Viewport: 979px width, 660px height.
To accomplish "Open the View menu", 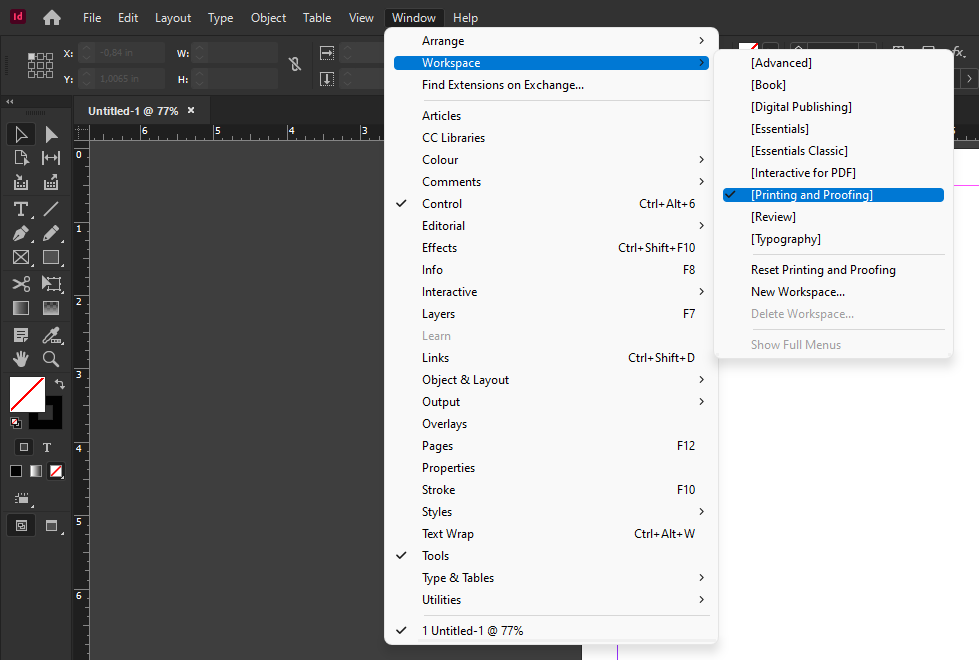I will 361,18.
